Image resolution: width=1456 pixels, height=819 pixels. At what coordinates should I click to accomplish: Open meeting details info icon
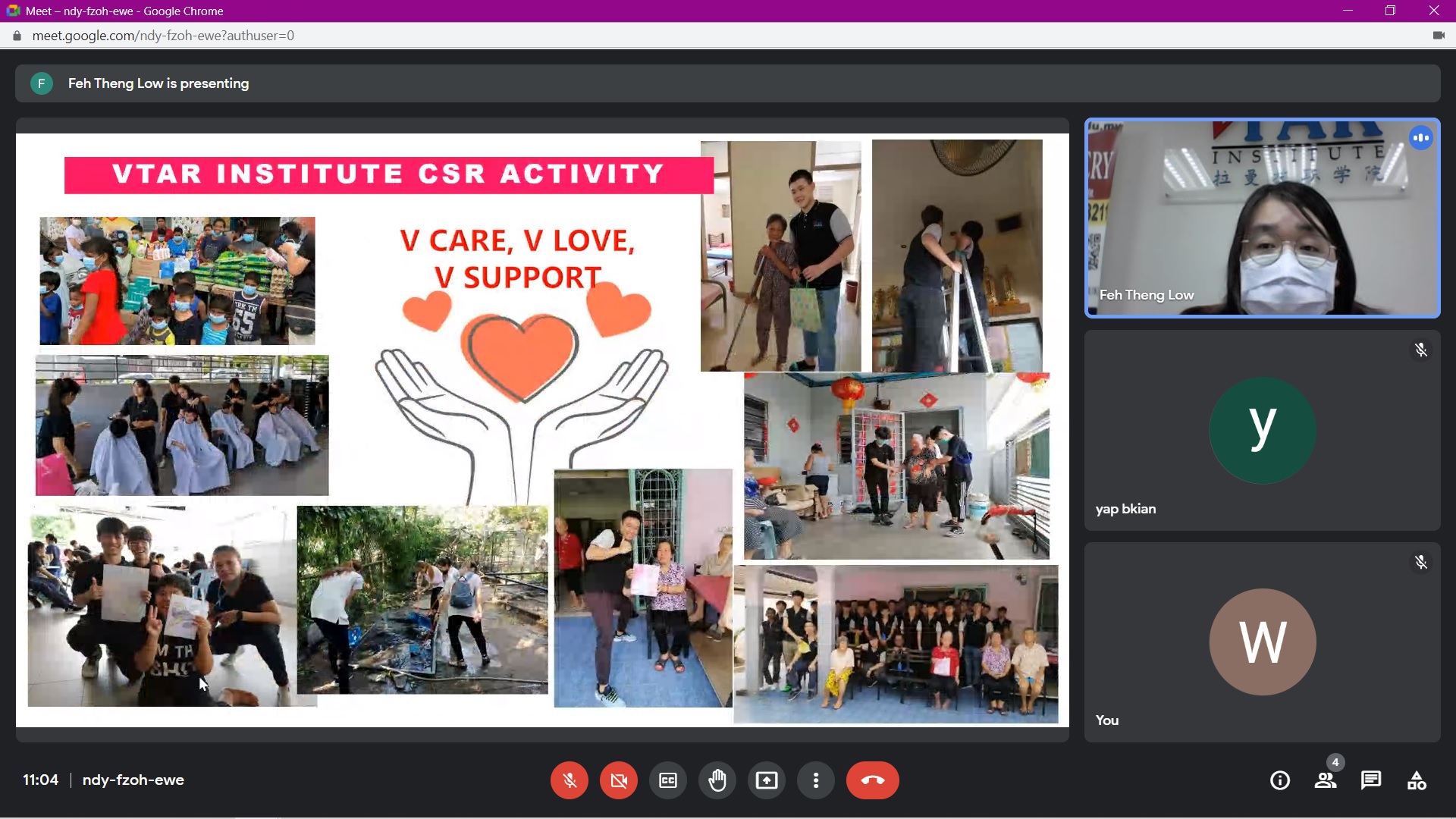(1280, 780)
